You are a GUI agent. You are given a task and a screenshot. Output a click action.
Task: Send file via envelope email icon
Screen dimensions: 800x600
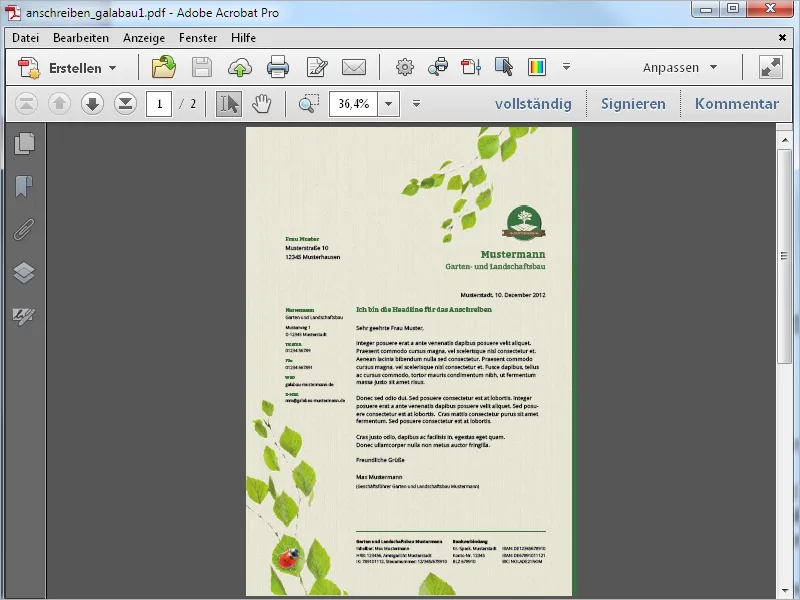(x=354, y=67)
